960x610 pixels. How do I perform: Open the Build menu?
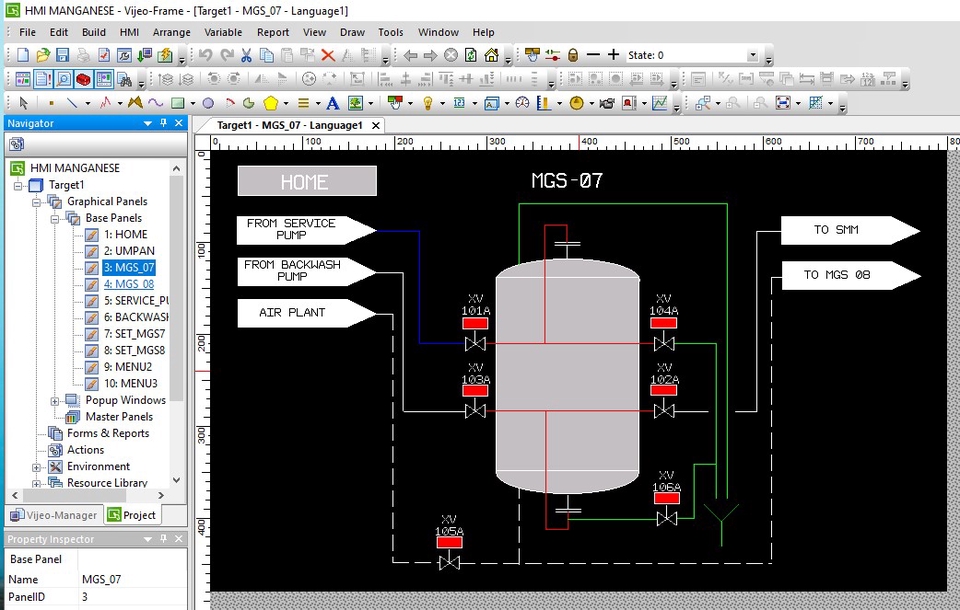[94, 32]
